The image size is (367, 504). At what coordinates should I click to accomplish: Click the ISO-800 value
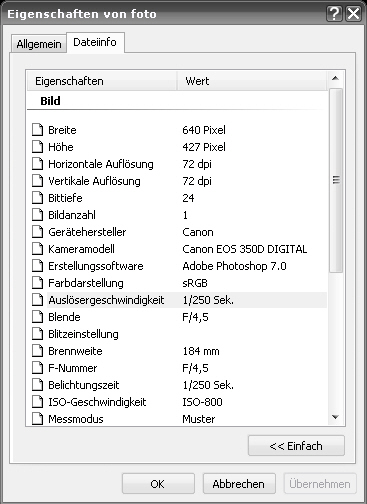[x=202, y=402]
